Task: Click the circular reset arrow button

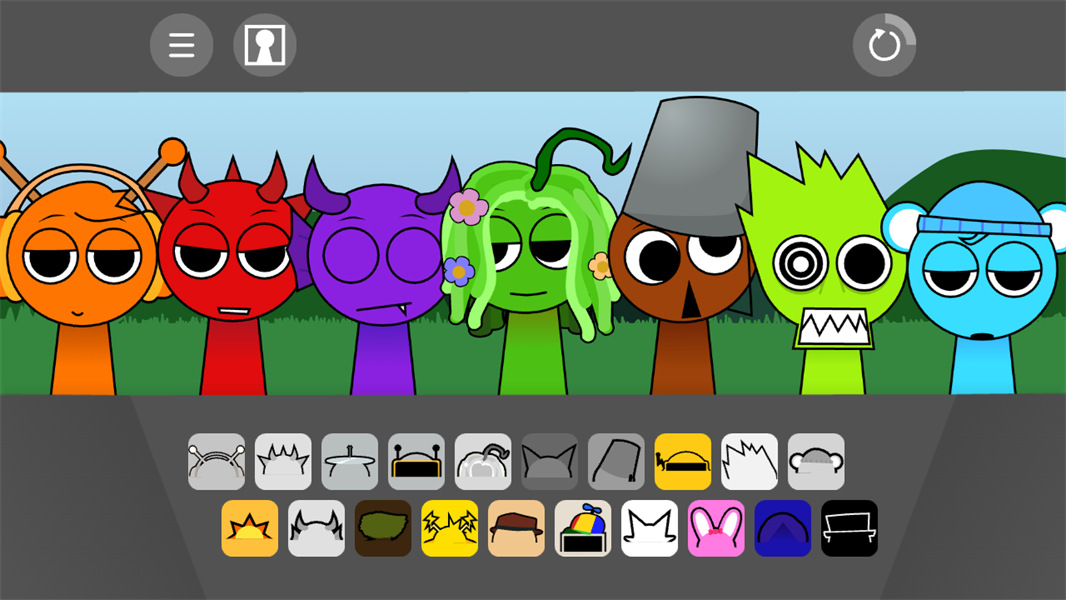Action: tap(884, 45)
